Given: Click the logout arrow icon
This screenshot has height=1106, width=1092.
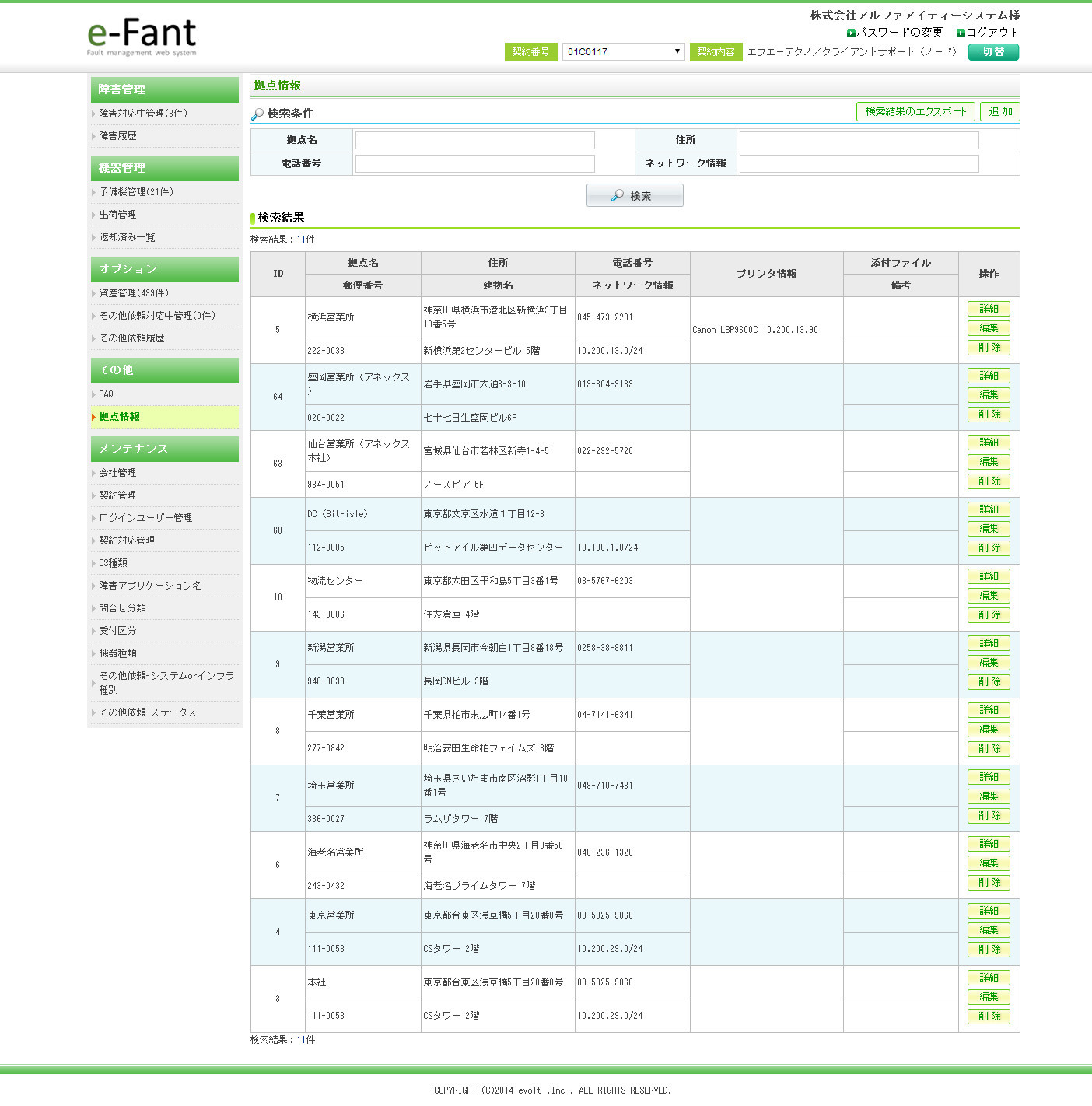Looking at the screenshot, I should [x=961, y=33].
